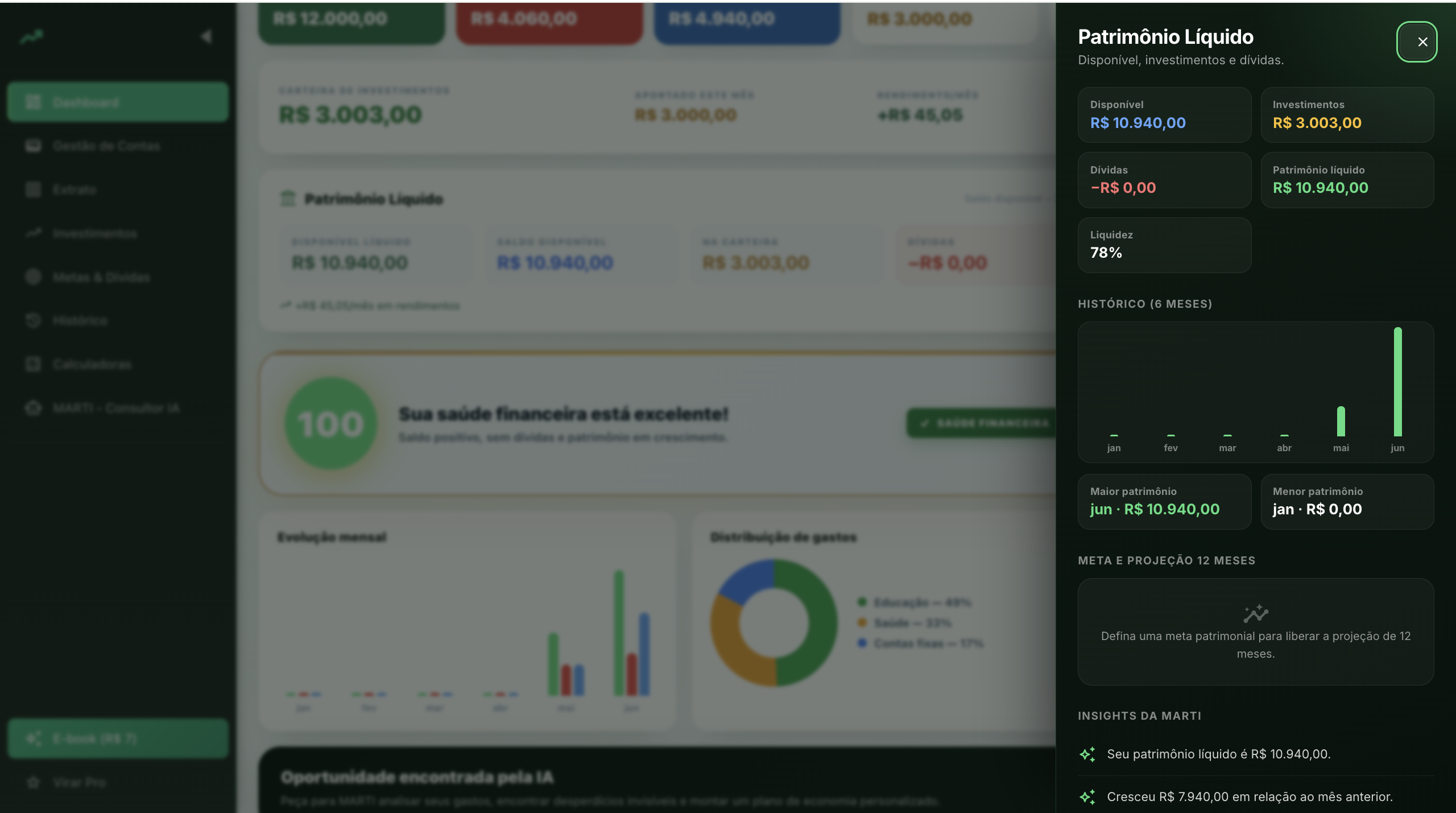Click the bank icon beside Patrimônio Líquido title

click(x=288, y=199)
